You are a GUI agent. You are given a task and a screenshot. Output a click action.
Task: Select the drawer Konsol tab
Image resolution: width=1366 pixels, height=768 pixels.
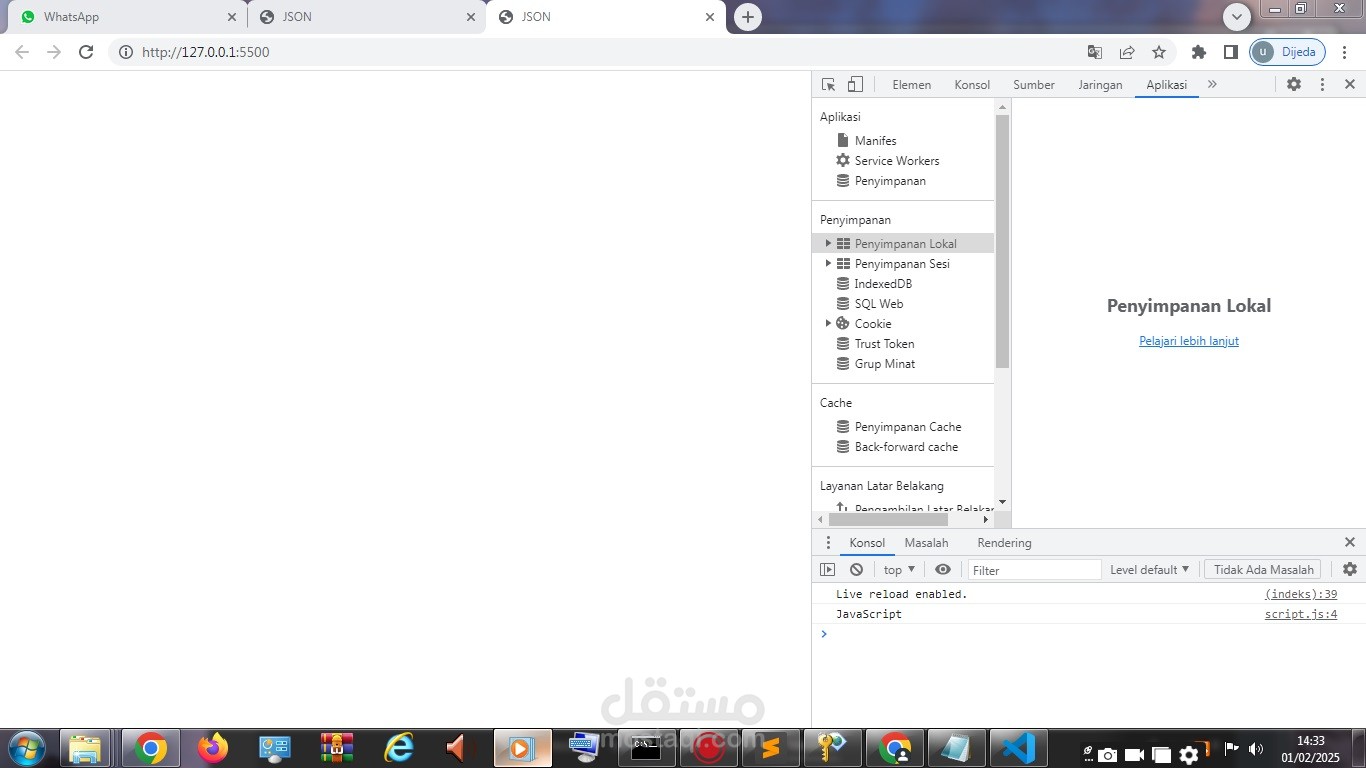click(x=867, y=543)
